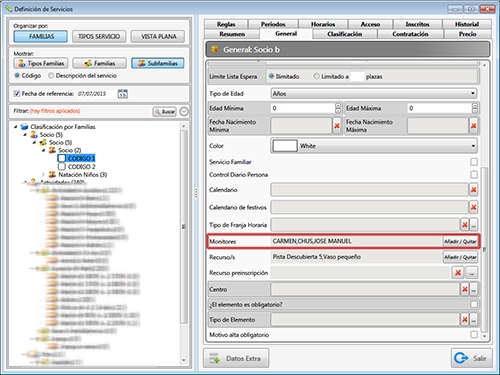
Task: Add or remove Monitores
Action: point(460,241)
